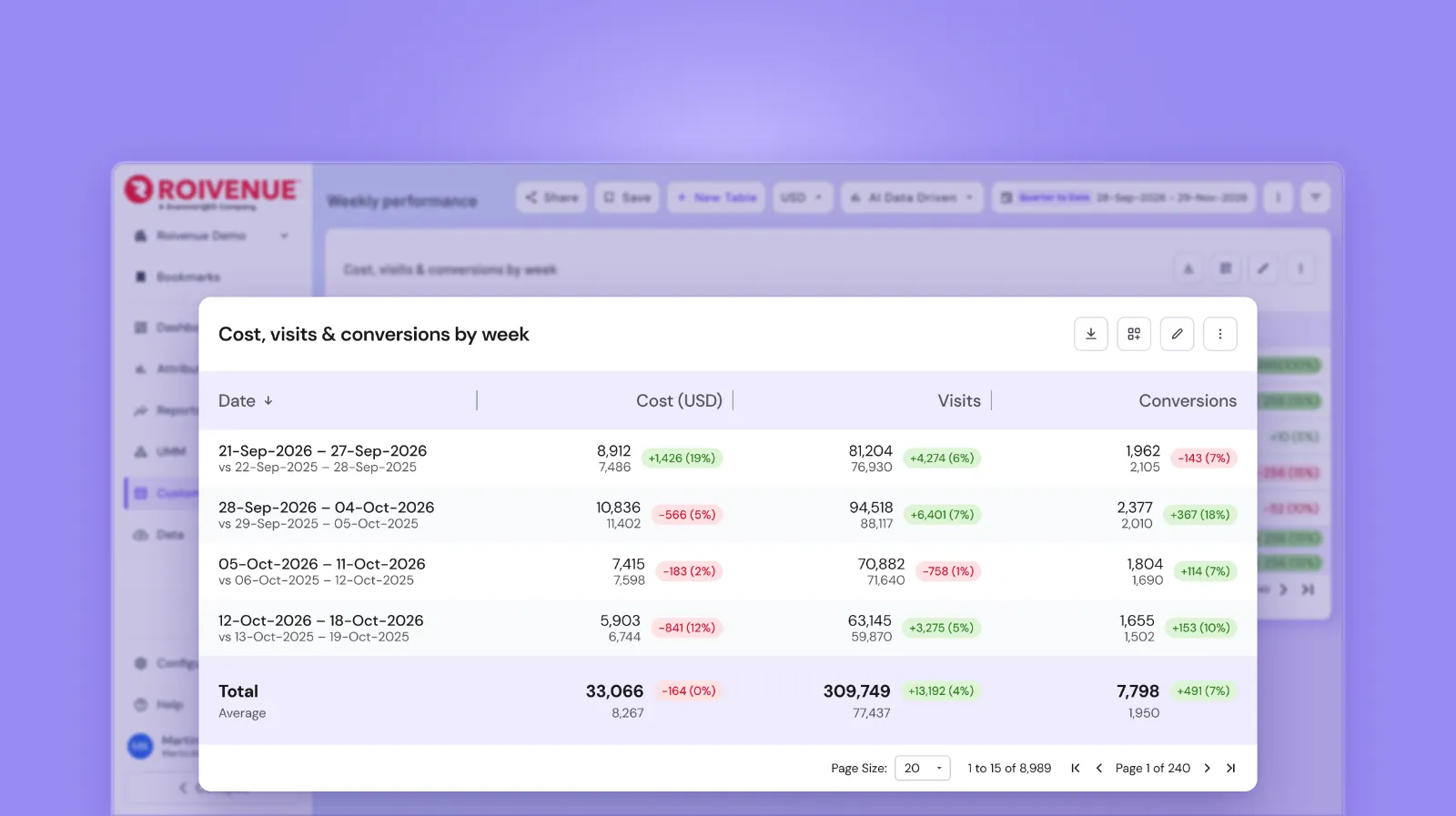
Task: Expand the Roivenue Demo account selector
Action: coord(211,236)
